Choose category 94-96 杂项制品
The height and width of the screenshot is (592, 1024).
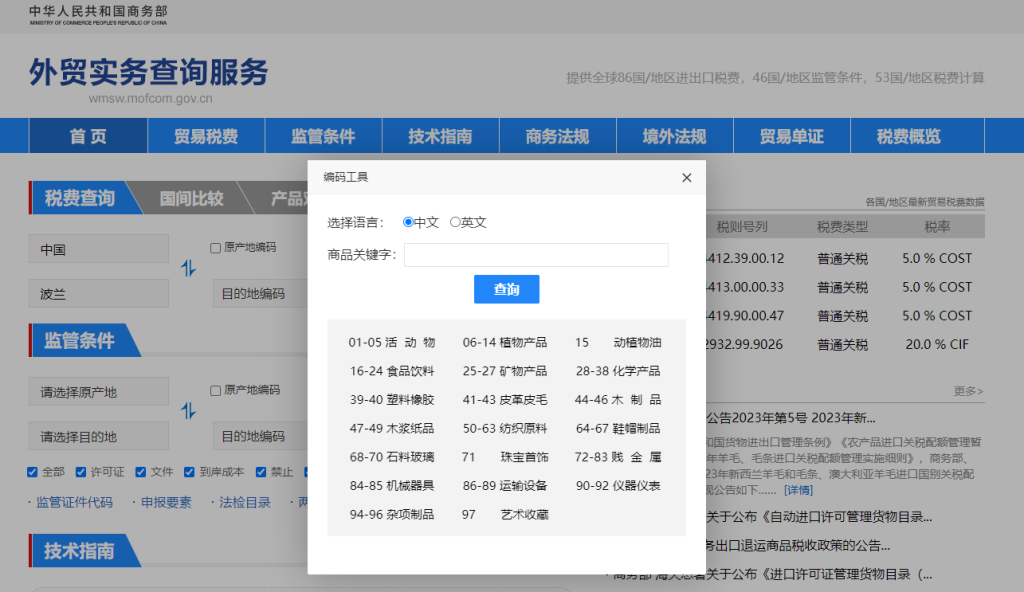click(392, 515)
